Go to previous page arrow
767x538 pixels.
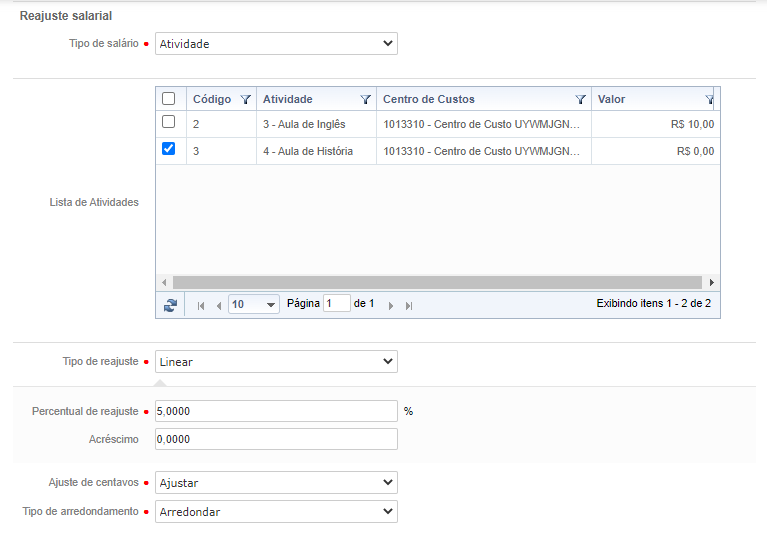click(x=219, y=305)
